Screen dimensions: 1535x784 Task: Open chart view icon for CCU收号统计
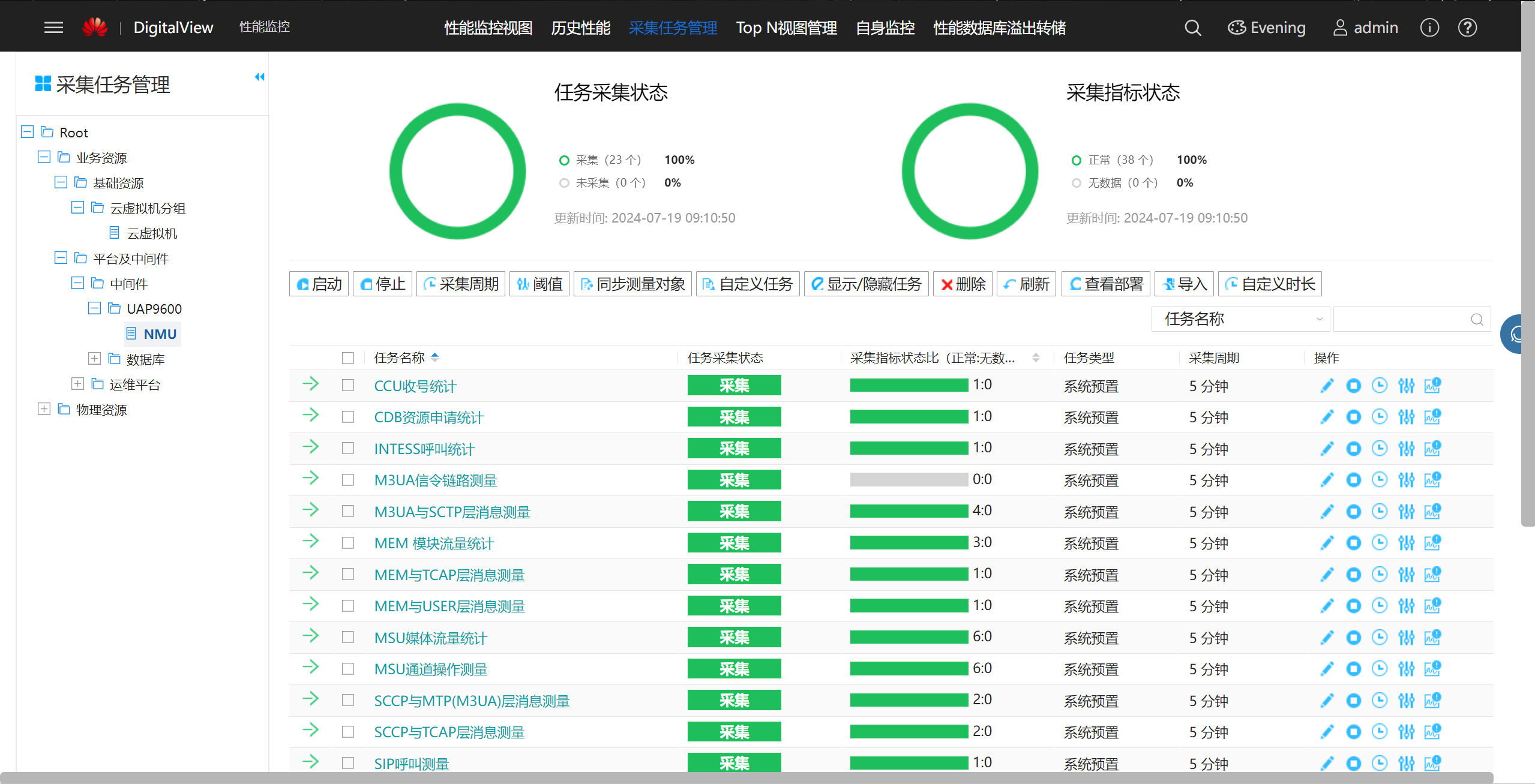1432,386
